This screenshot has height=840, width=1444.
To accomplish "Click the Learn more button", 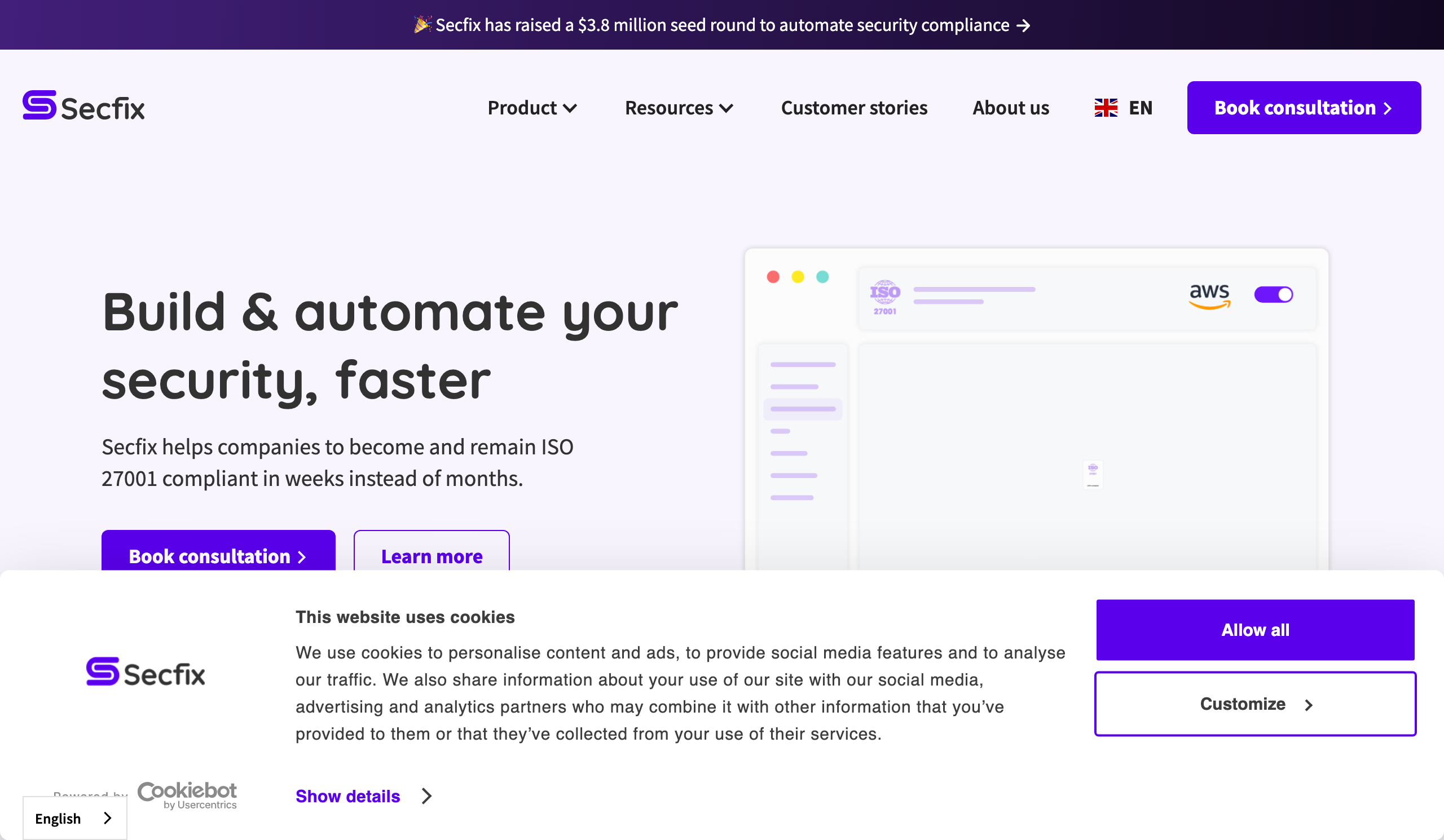I will (432, 551).
